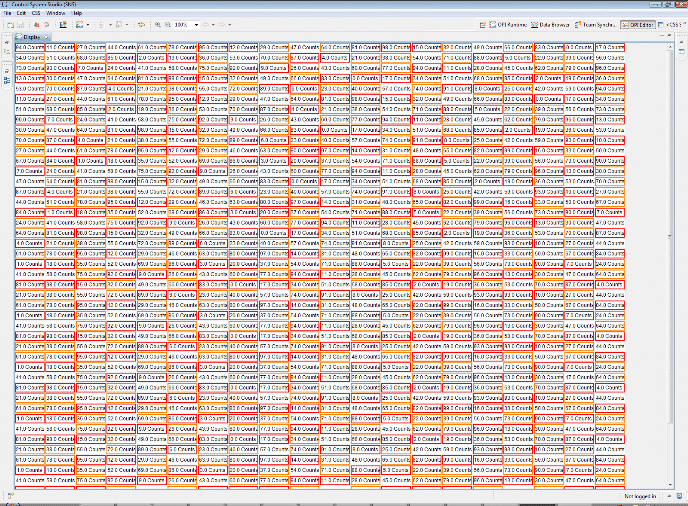Open the CSS menu

click(35, 12)
